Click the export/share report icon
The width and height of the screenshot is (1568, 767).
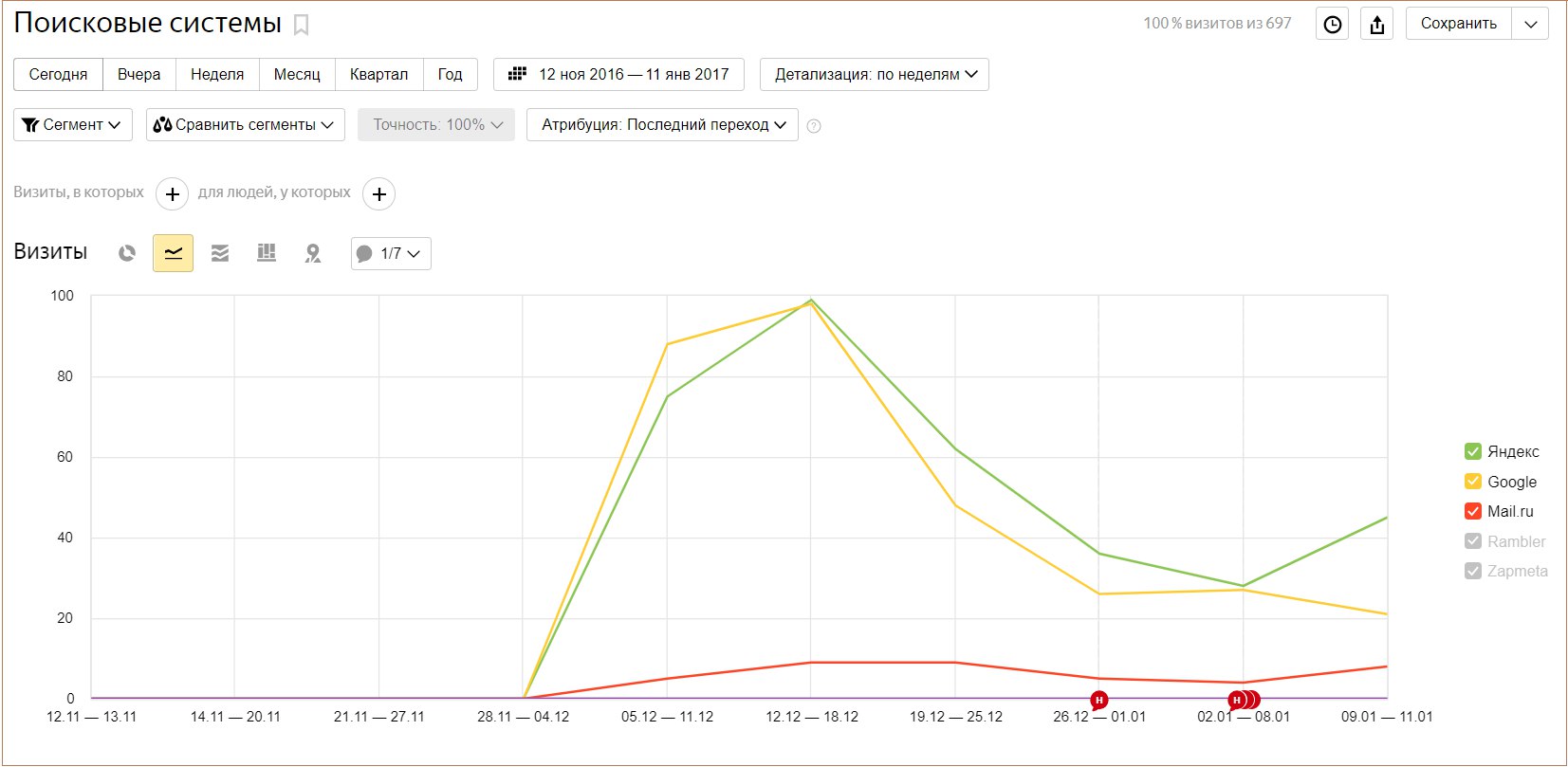tap(1376, 25)
